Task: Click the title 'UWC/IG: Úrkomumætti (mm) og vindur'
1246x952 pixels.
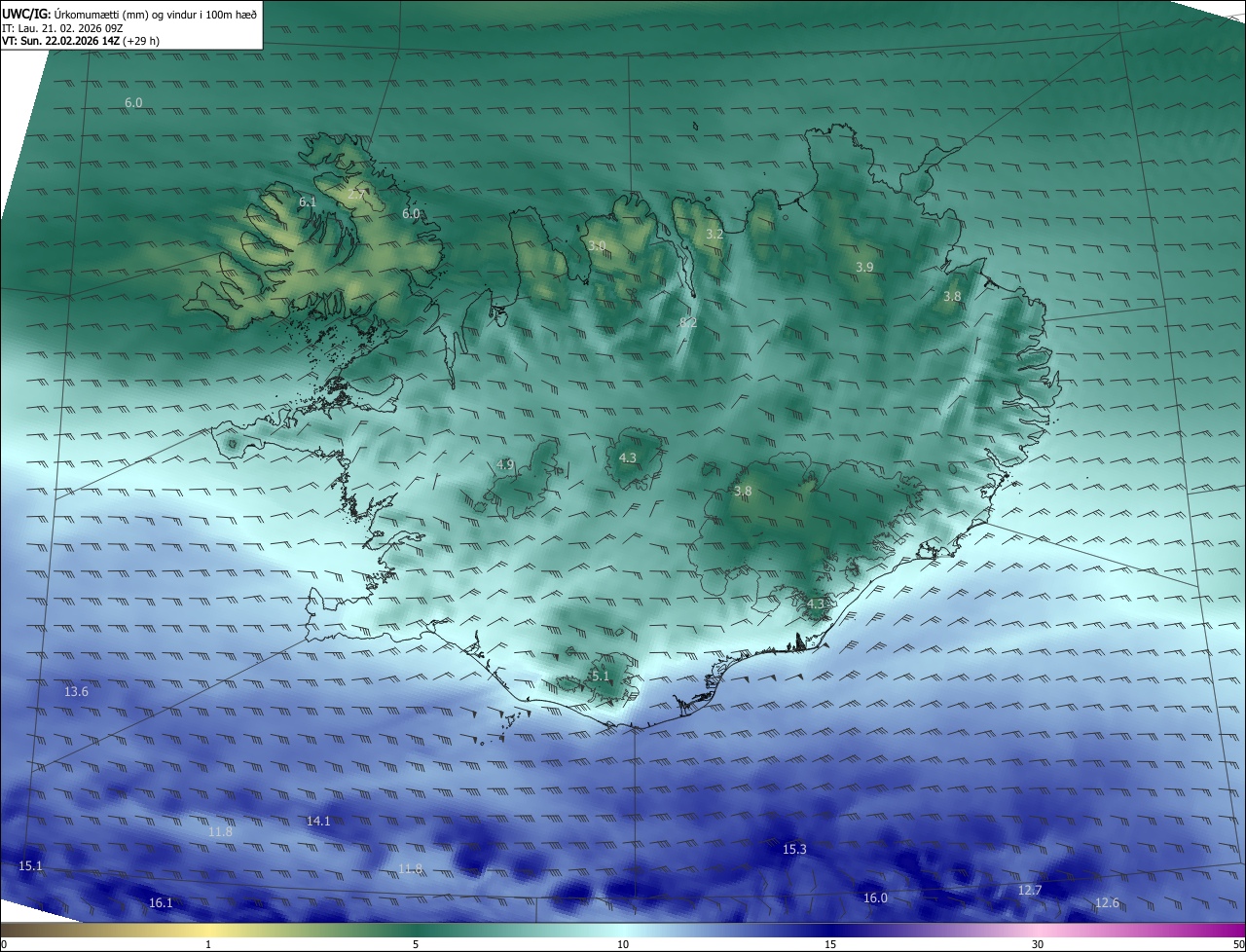Action: tap(129, 14)
